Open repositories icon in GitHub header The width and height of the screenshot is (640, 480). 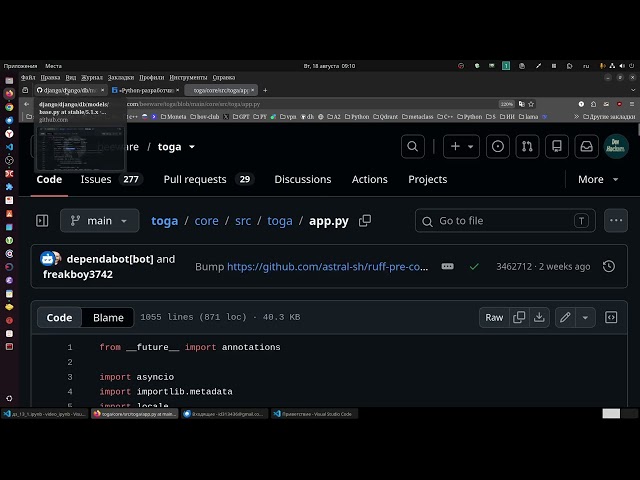point(557,146)
